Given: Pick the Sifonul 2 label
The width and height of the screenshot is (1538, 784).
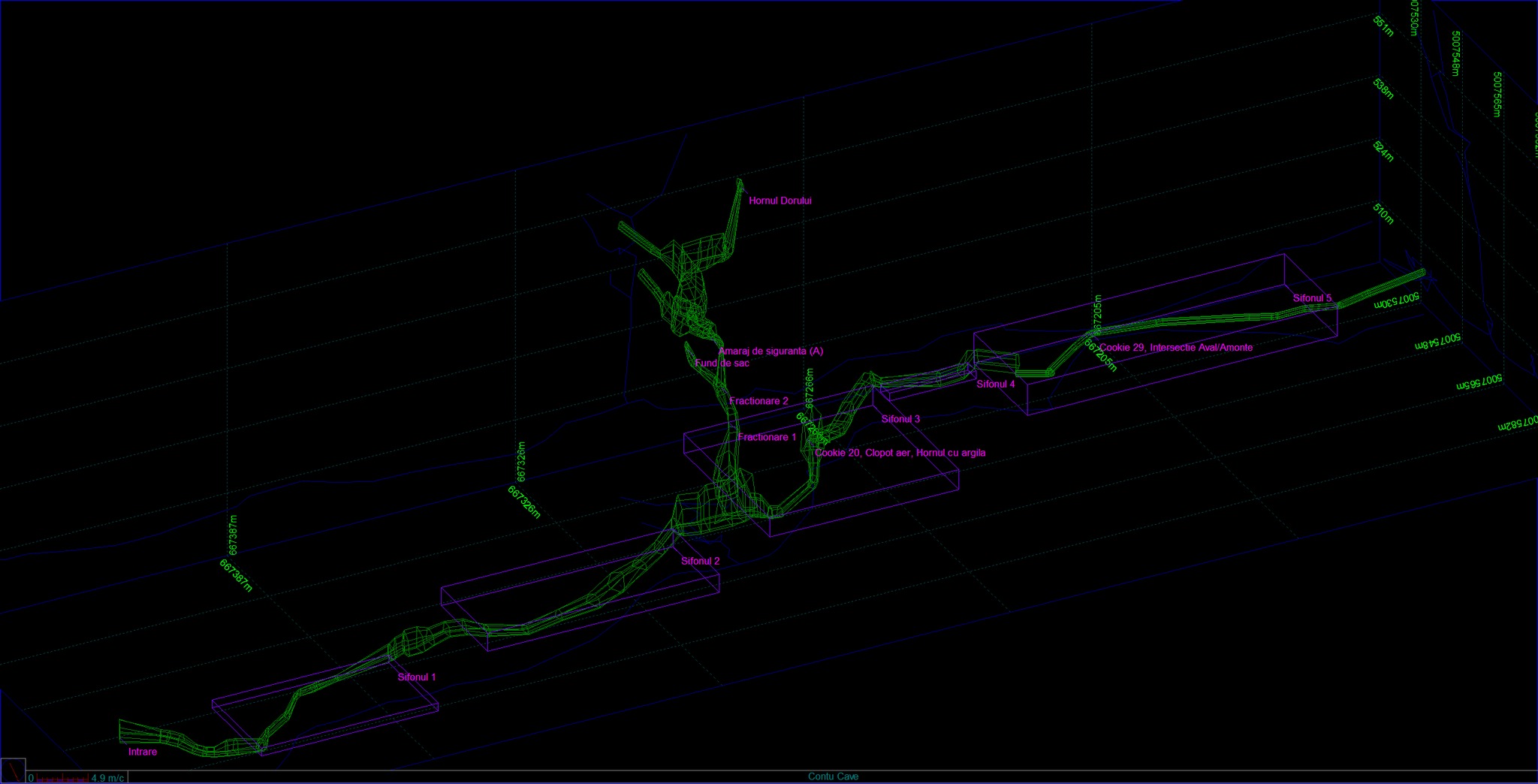Looking at the screenshot, I should 700,561.
